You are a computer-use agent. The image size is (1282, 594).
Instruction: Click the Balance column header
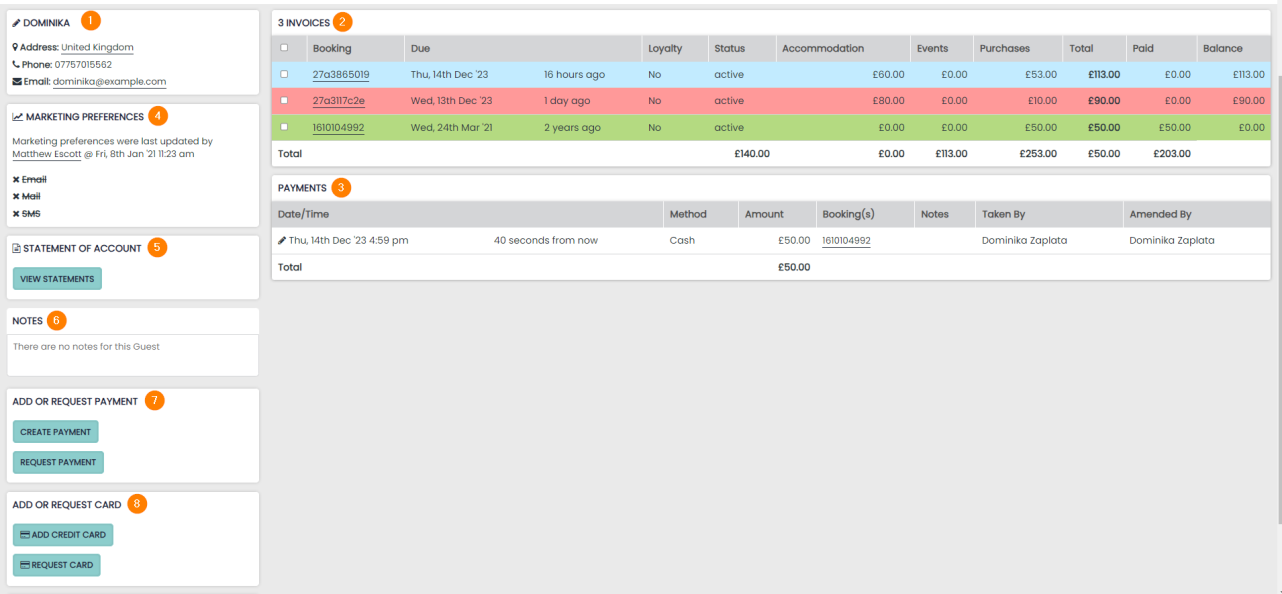coord(1222,48)
